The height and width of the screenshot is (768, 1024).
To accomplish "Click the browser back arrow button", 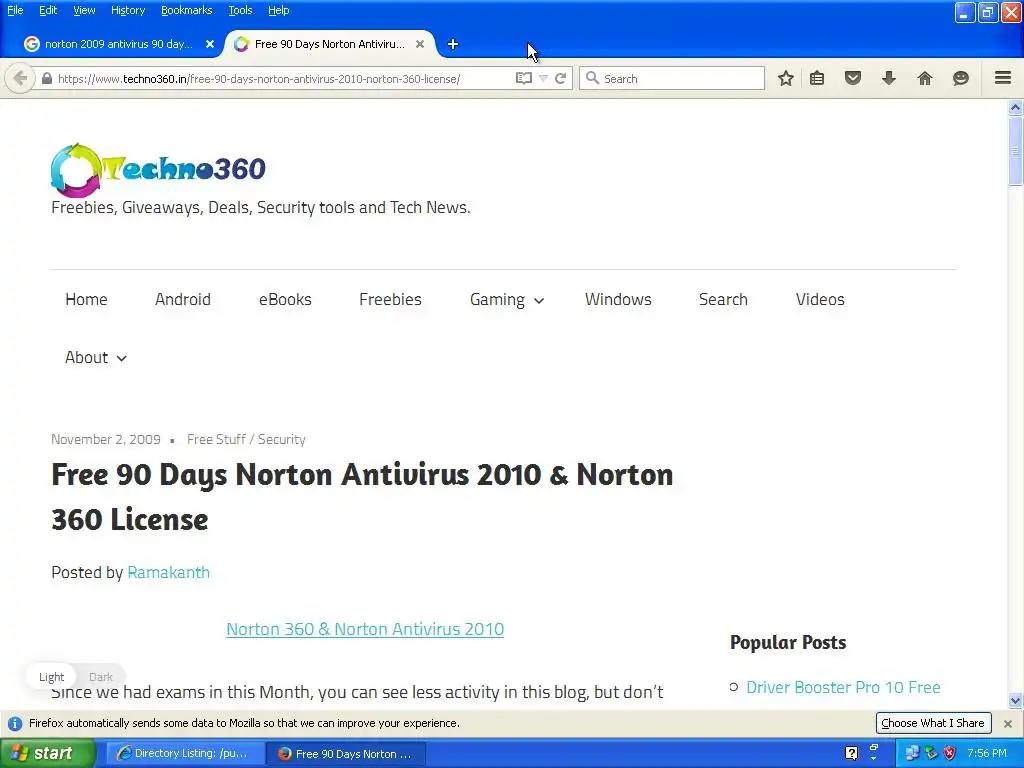I will [20, 78].
